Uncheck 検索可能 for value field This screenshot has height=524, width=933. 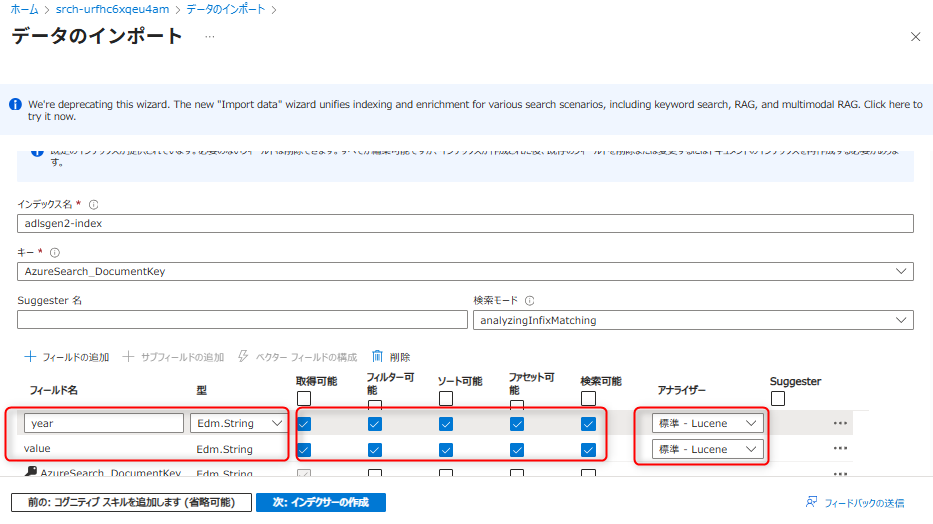[588, 450]
